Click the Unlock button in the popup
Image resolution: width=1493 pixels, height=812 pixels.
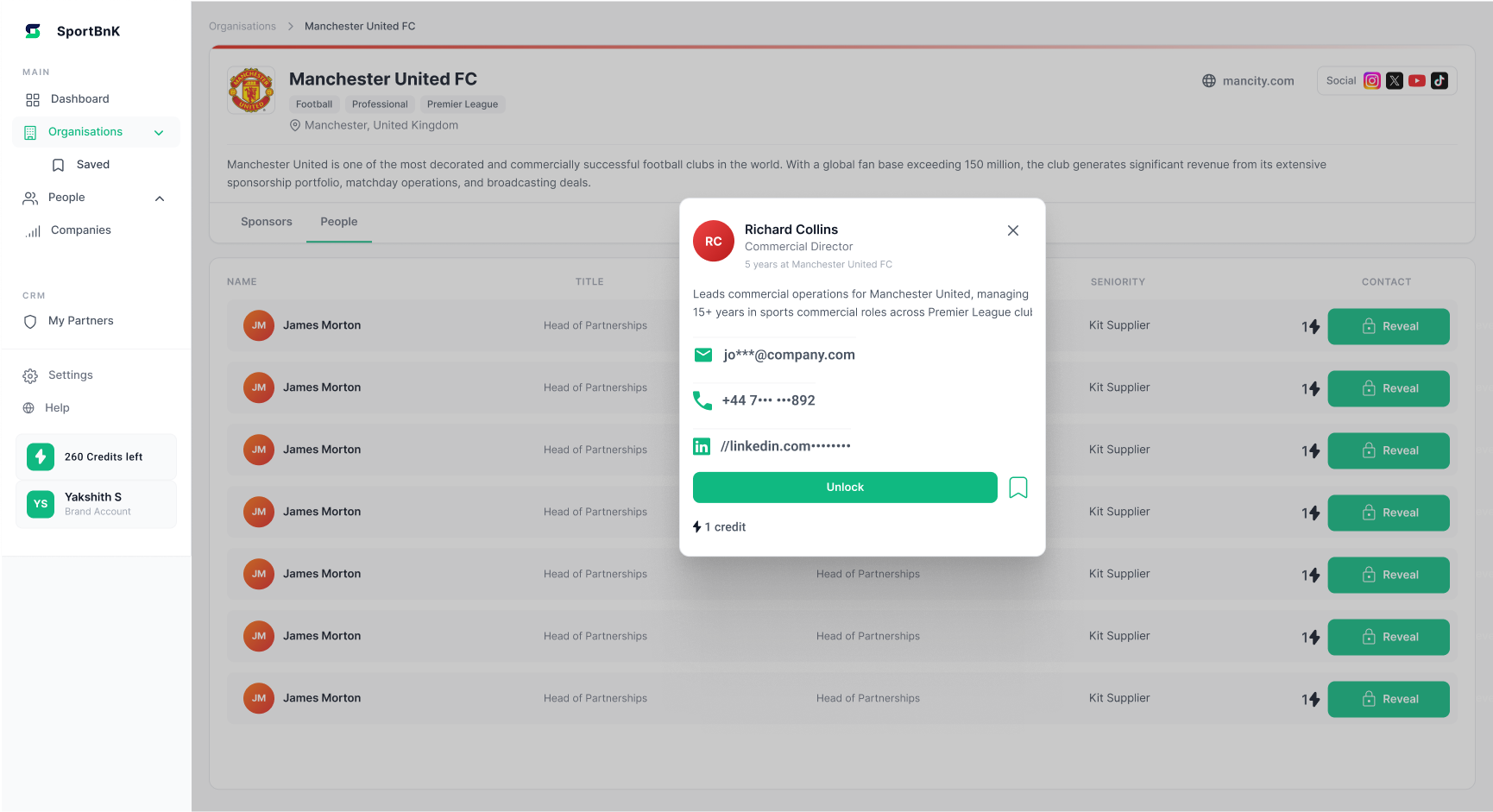point(844,487)
